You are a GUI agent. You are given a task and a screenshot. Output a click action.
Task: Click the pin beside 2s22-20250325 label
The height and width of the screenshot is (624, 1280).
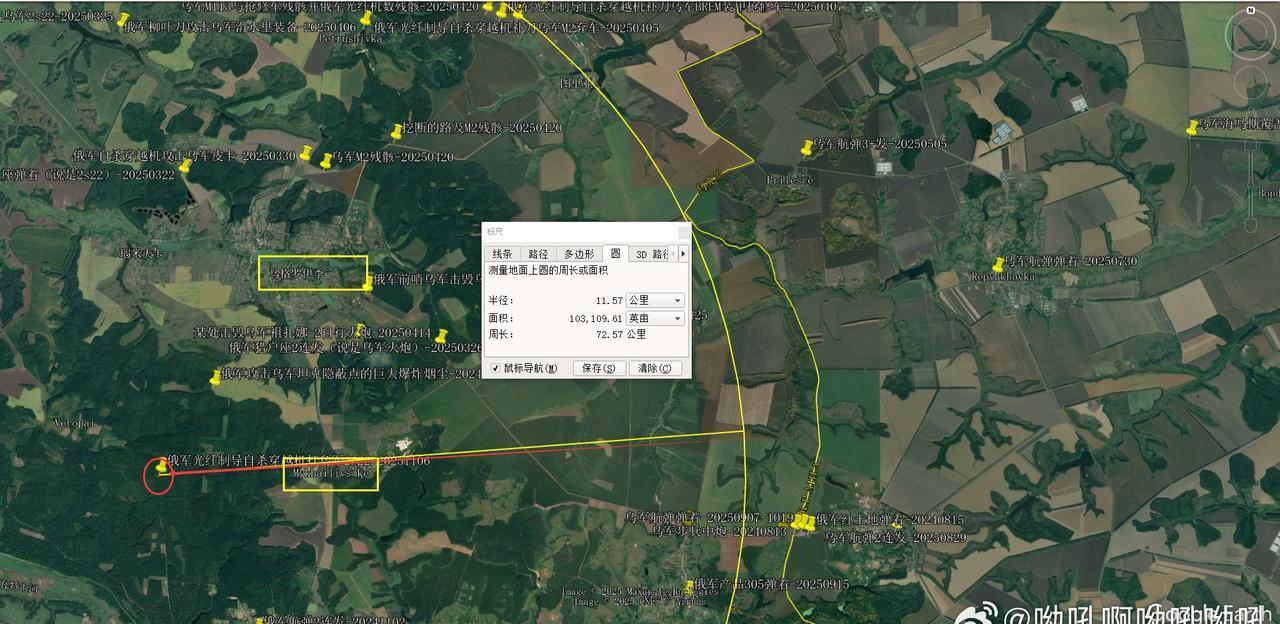point(123,19)
